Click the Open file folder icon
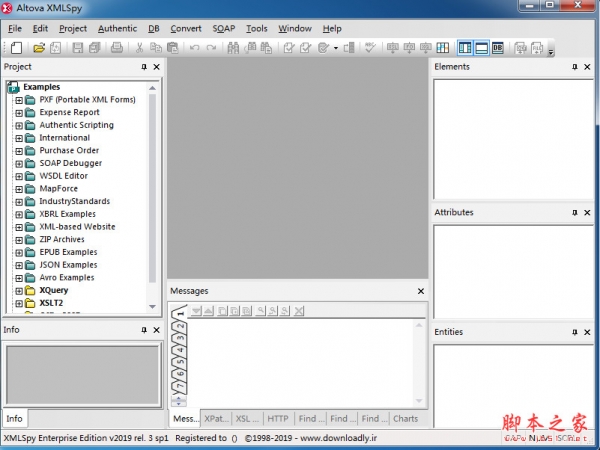The image size is (600, 450). pyautogui.click(x=39, y=47)
